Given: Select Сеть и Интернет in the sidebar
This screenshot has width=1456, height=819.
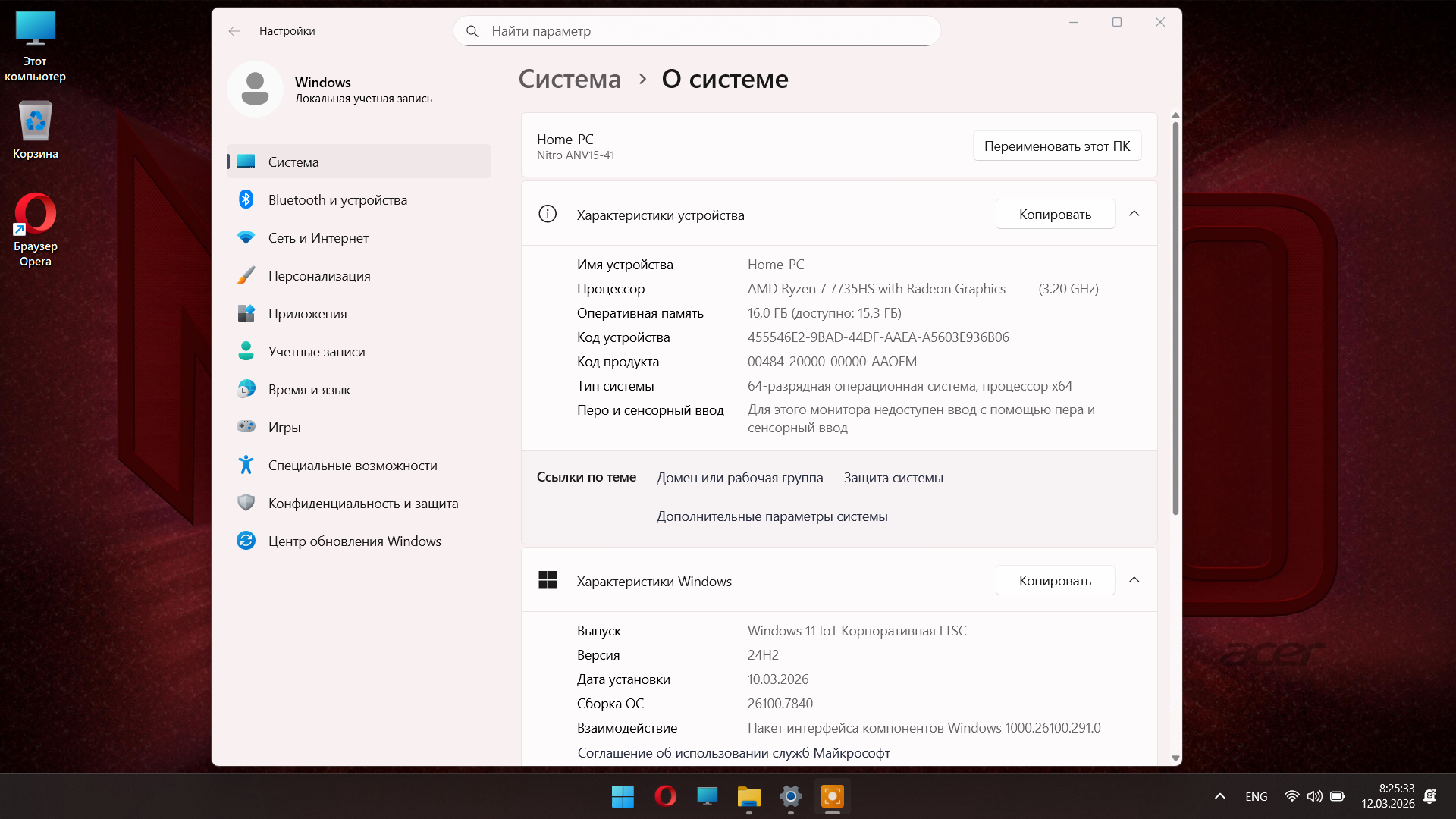Looking at the screenshot, I should pos(318,238).
